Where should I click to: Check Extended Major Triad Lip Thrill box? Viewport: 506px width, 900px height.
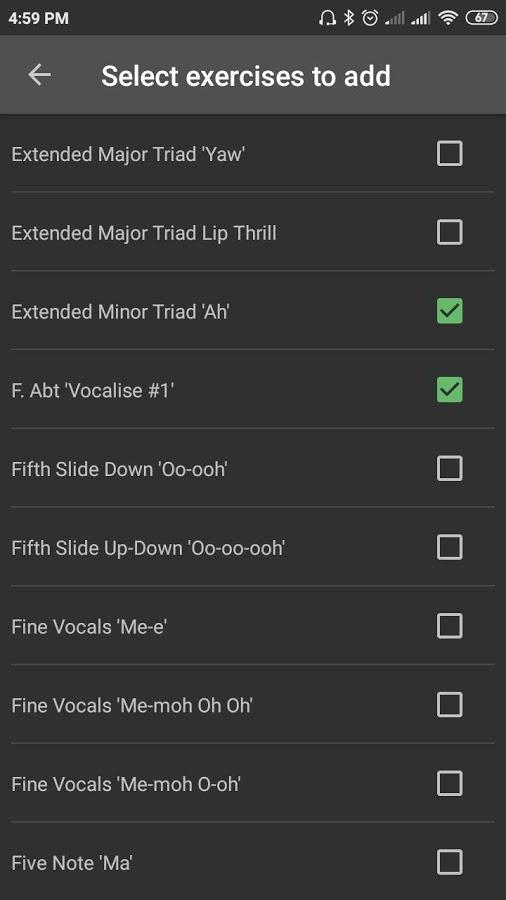[x=449, y=232]
